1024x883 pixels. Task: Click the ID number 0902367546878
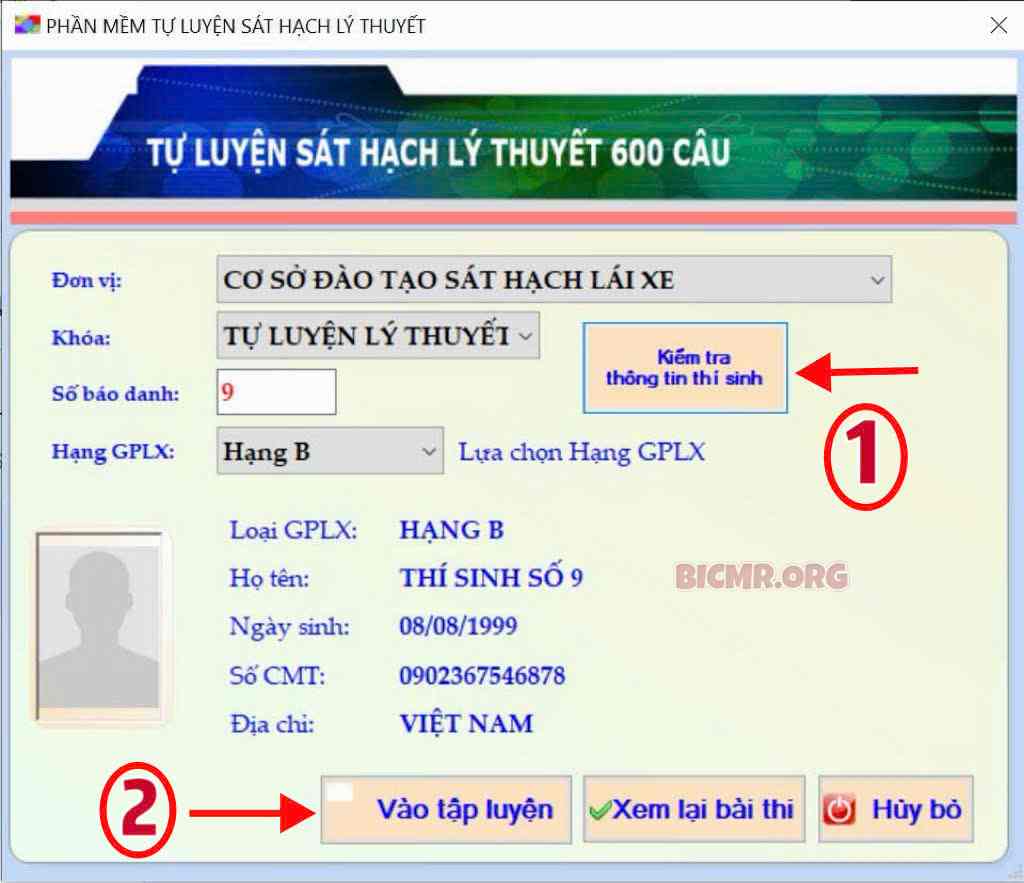482,675
